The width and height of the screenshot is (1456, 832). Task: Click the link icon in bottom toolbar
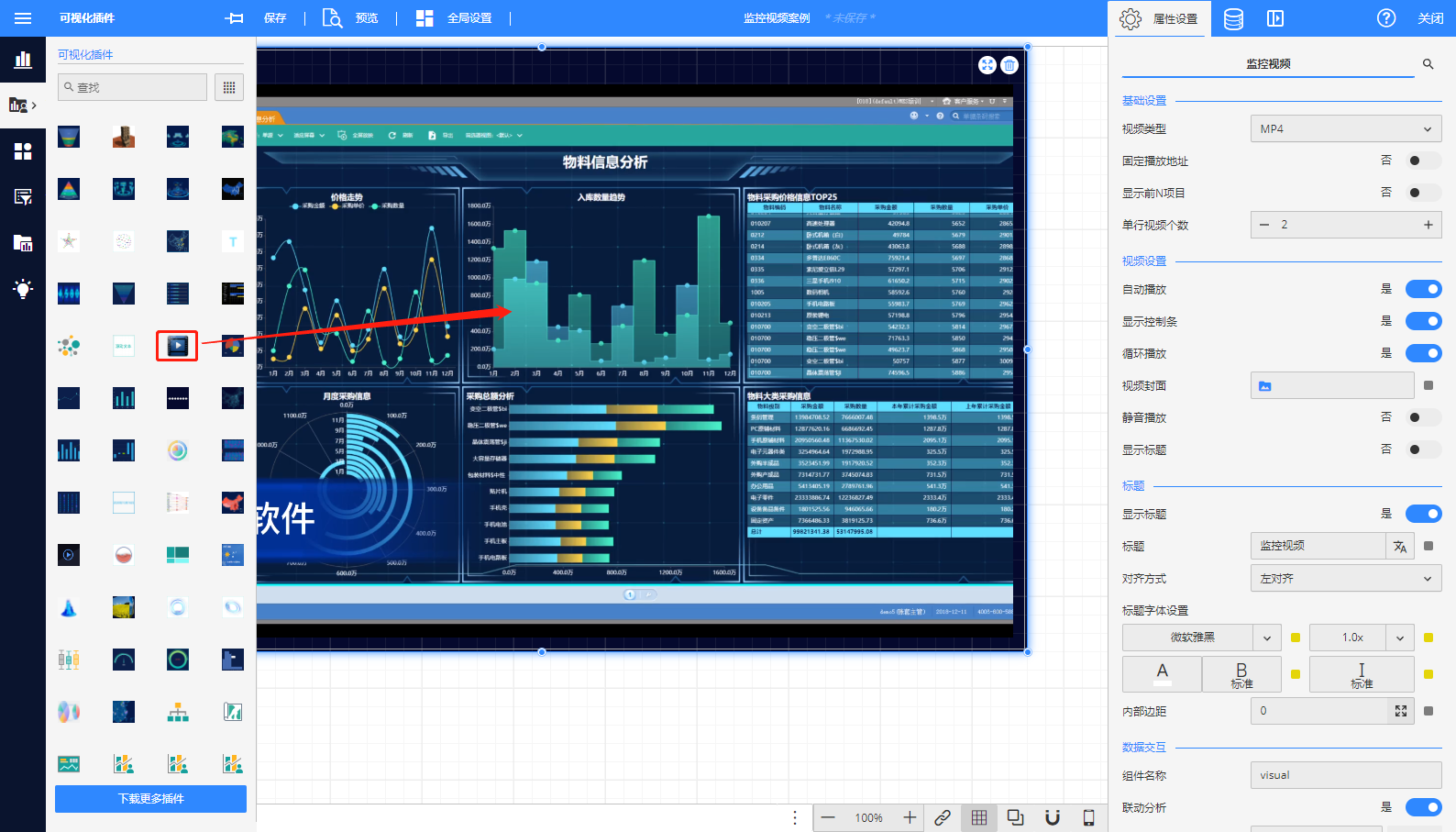point(943,817)
